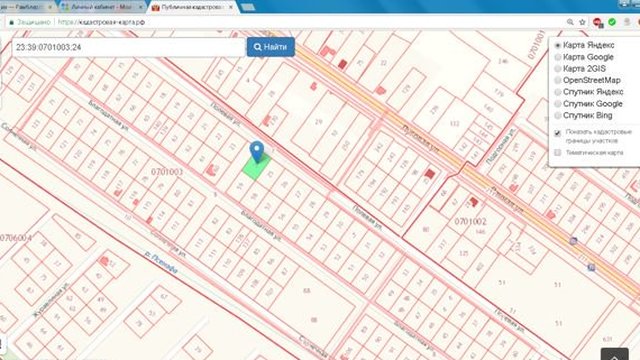Image resolution: width=640 pixels, height=360 pixels.
Task: Open the browser zoom magnifier icon
Action: click(x=570, y=22)
